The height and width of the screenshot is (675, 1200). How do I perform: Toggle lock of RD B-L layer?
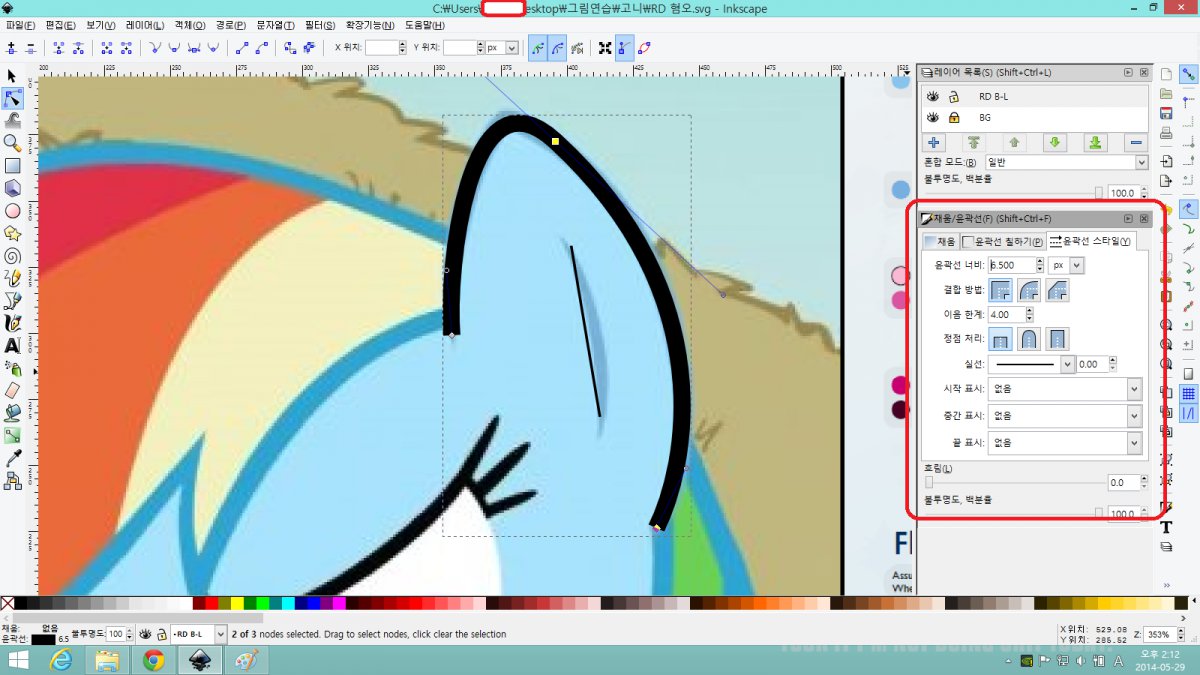(x=954, y=97)
